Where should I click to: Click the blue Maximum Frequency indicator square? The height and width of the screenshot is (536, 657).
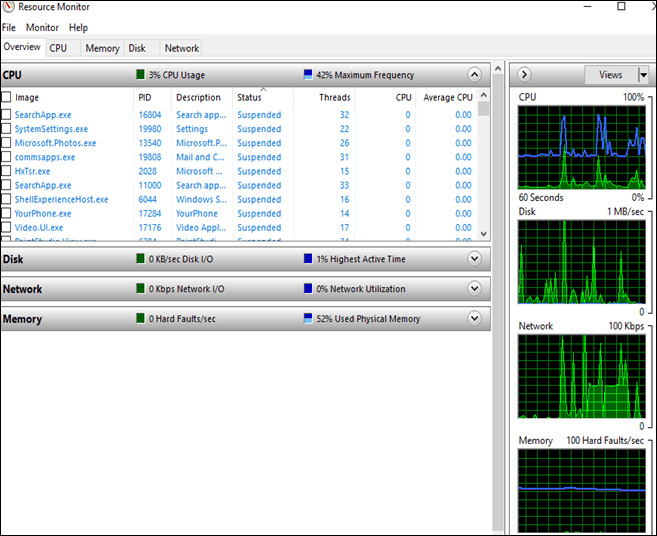(x=308, y=75)
